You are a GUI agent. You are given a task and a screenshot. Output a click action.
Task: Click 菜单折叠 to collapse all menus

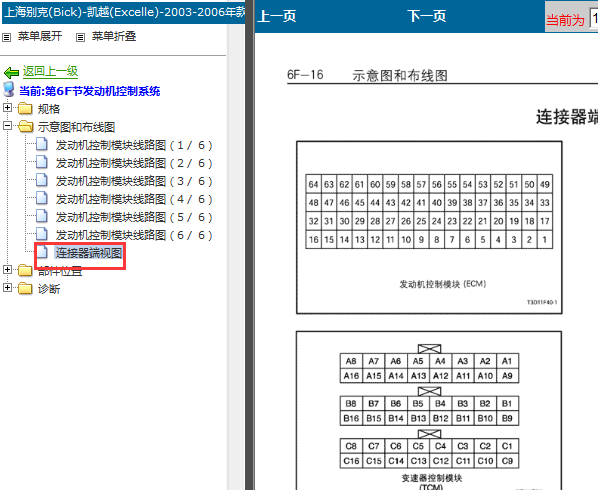pos(114,37)
